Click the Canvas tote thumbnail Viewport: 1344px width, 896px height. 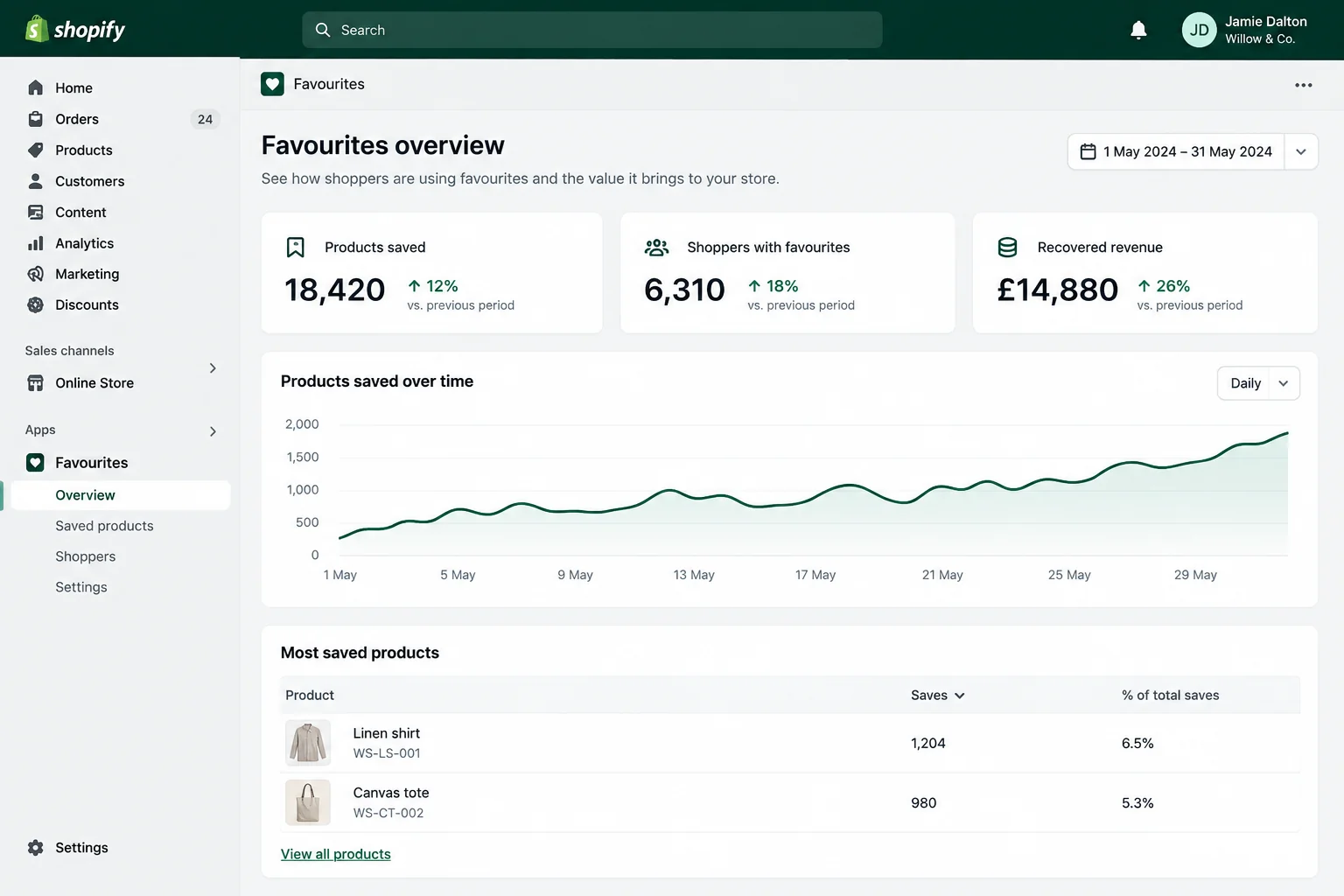click(x=308, y=802)
